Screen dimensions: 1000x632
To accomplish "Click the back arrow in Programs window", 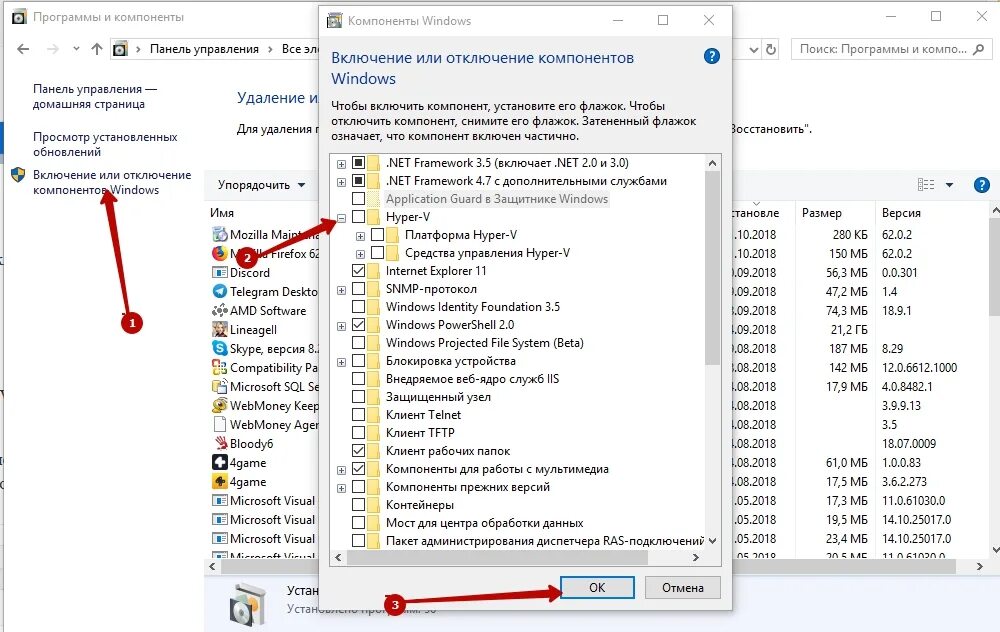I will pos(23,49).
